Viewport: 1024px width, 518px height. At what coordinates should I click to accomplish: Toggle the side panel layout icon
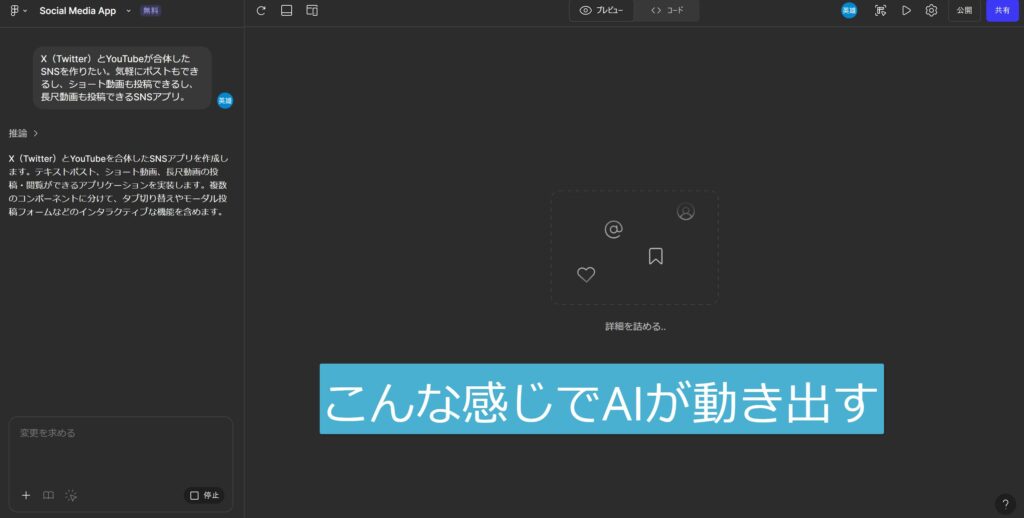[312, 11]
